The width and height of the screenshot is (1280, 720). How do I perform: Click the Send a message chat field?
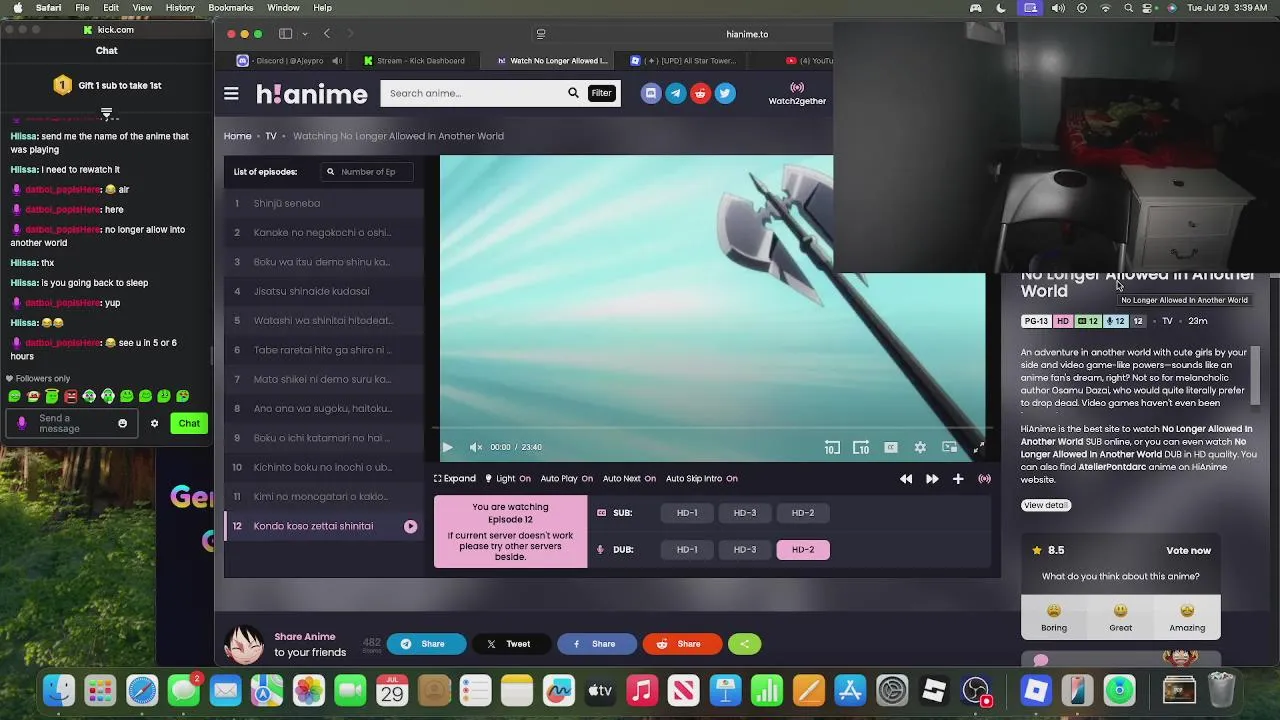click(x=72, y=424)
